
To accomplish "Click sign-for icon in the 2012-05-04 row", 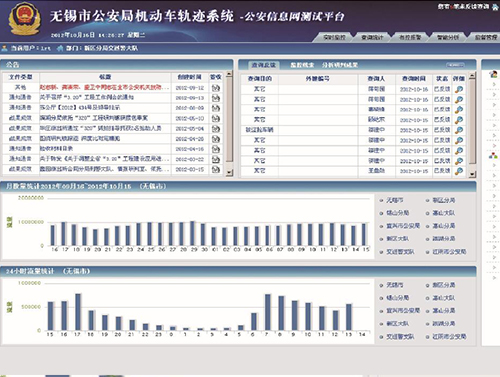I will [x=216, y=129].
